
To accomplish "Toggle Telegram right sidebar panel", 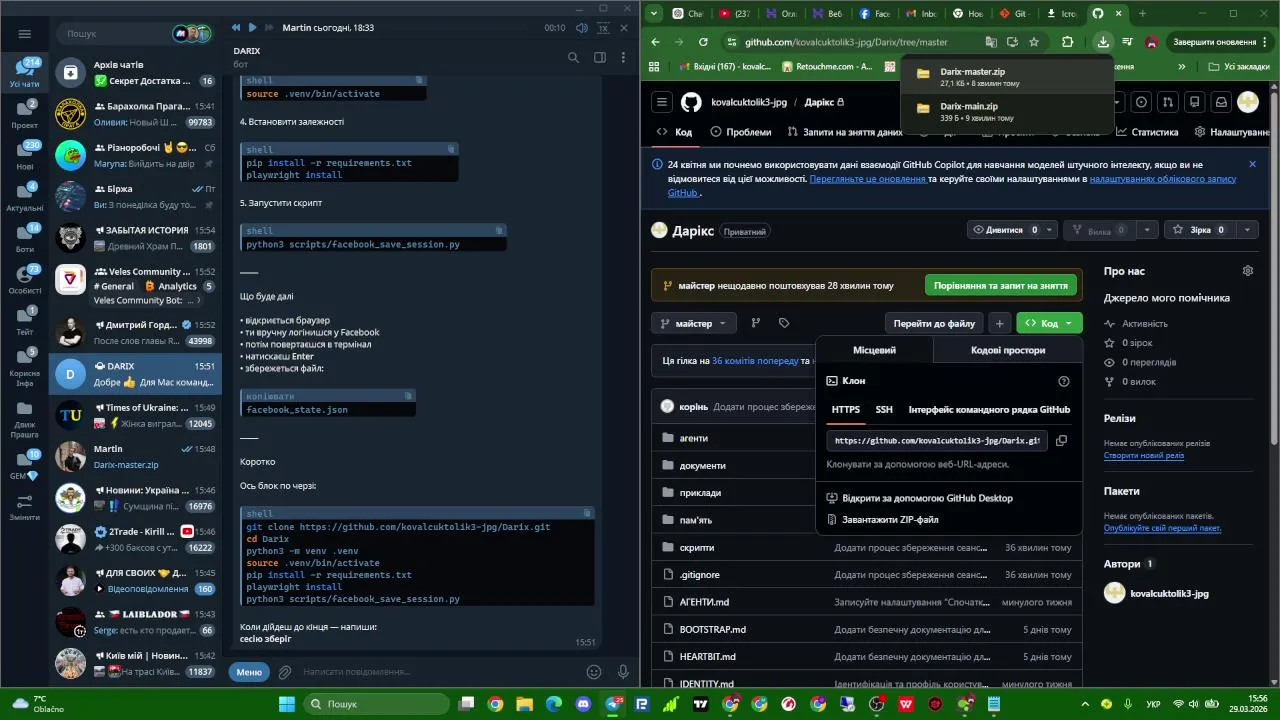I will pos(599,57).
